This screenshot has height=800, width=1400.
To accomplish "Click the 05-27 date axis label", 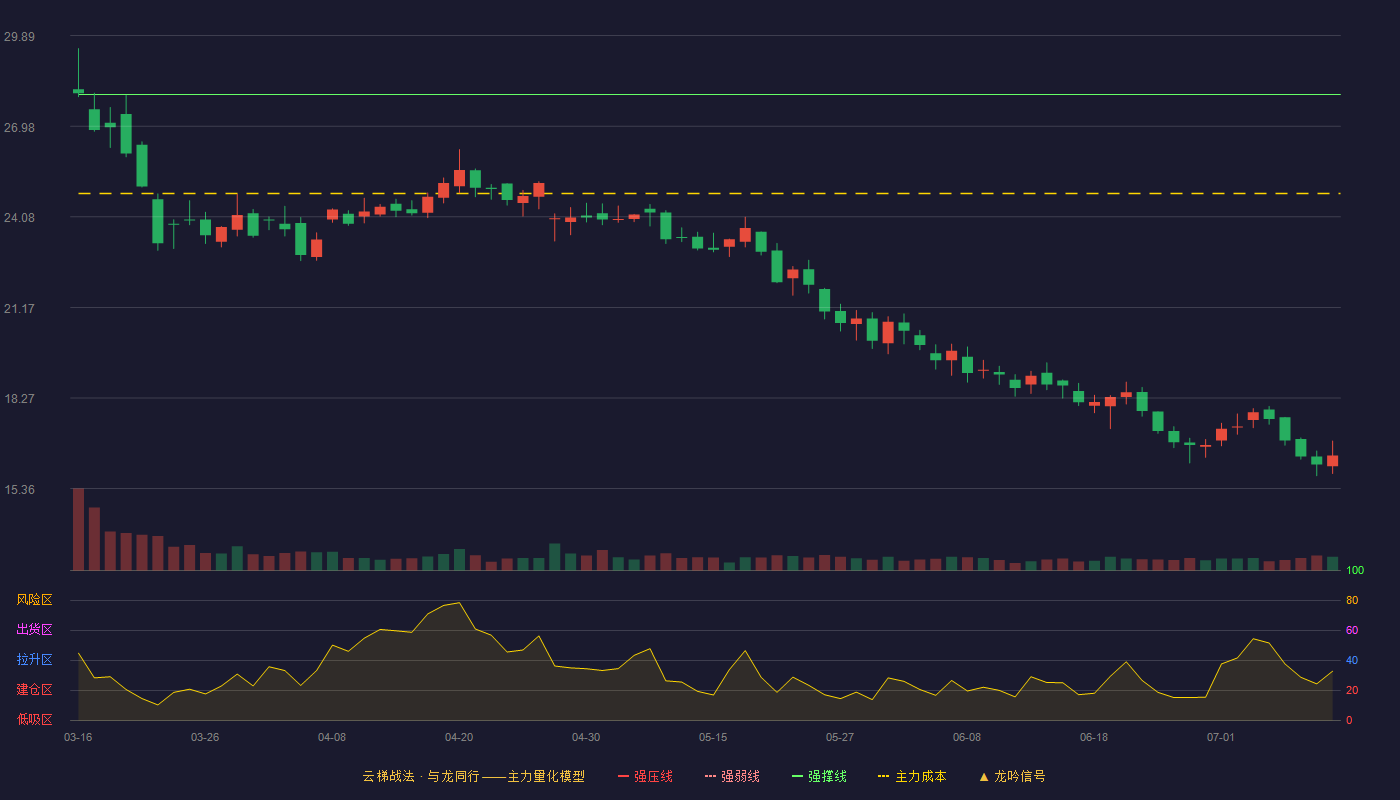I will coord(840,737).
